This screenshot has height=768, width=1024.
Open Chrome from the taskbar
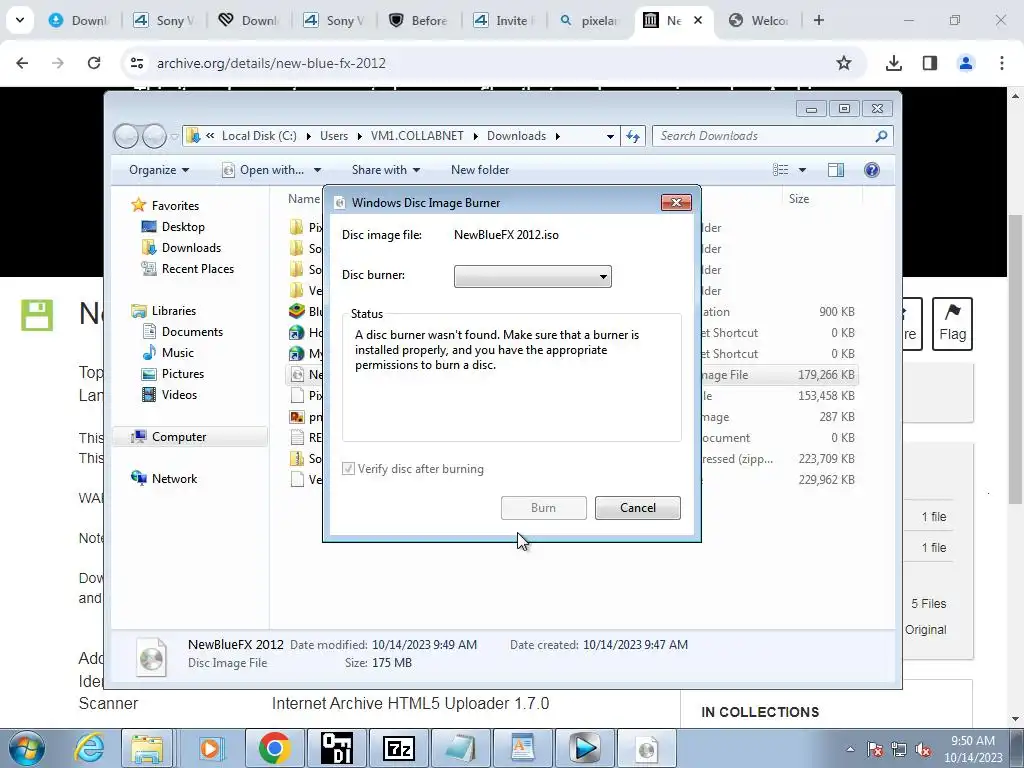274,748
